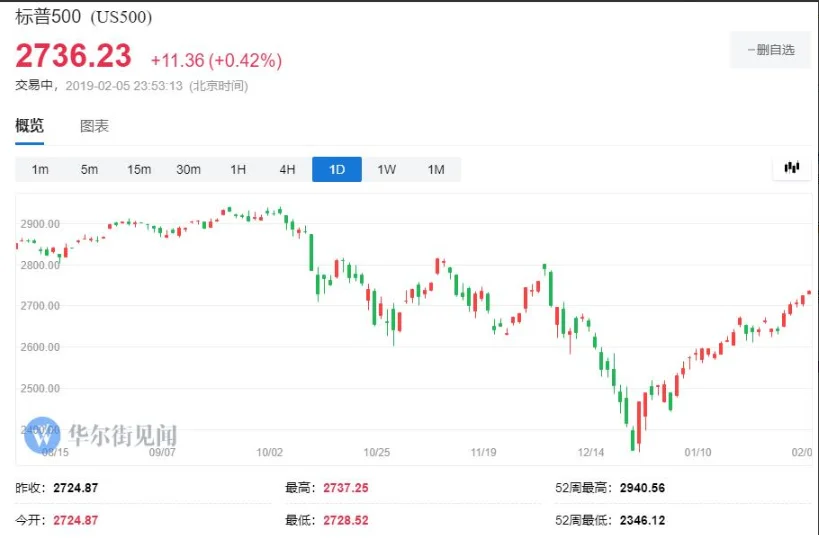Select the 1W timeframe
This screenshot has height=538, width=819.
387,169
